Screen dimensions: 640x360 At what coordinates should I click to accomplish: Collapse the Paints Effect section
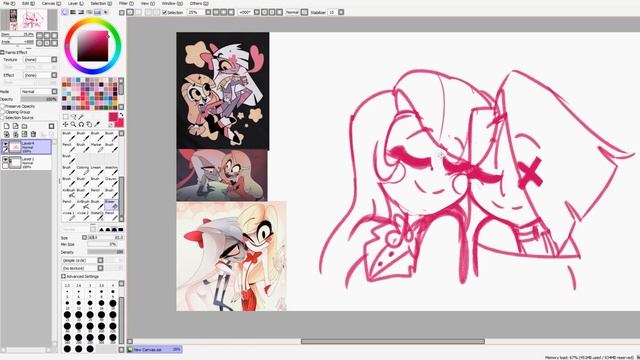click(x=2, y=52)
